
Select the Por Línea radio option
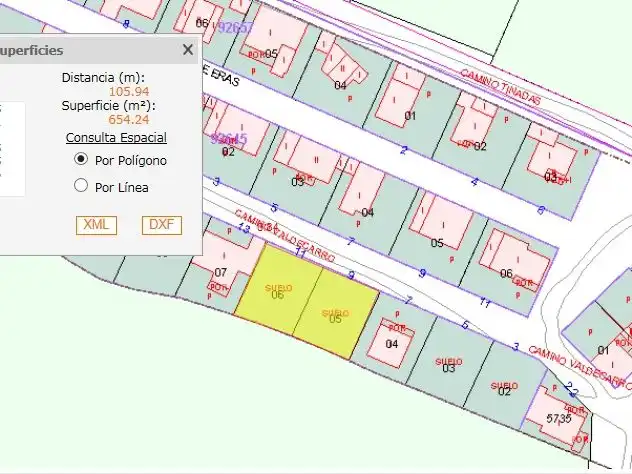[x=81, y=185]
